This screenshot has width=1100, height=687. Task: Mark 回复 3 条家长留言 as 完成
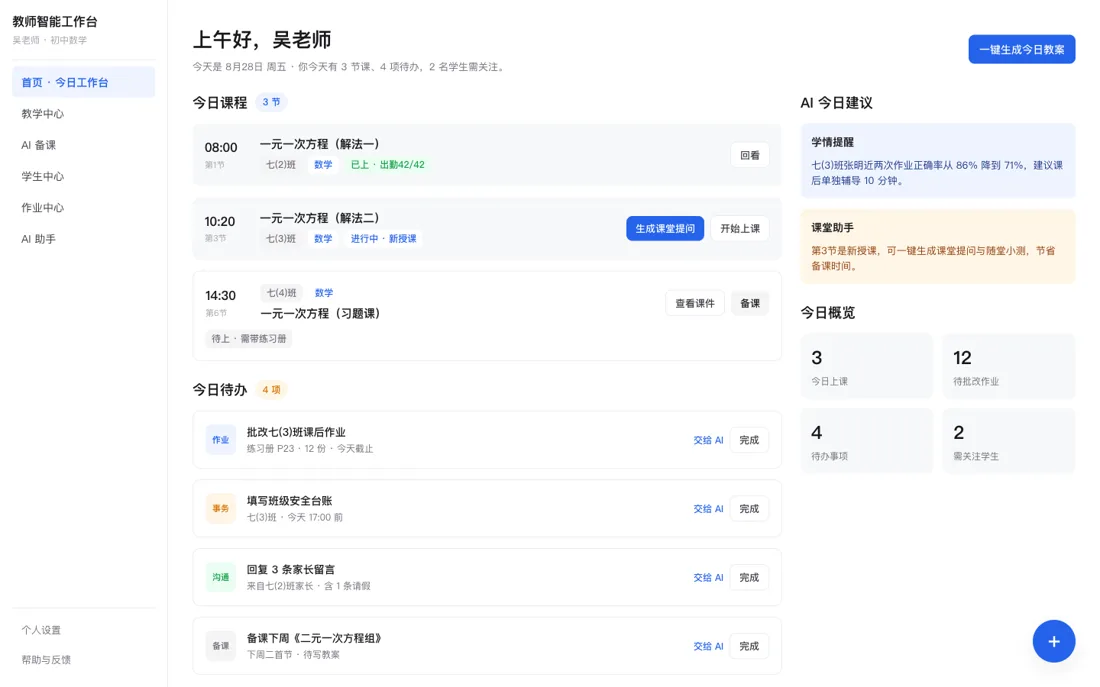(749, 578)
